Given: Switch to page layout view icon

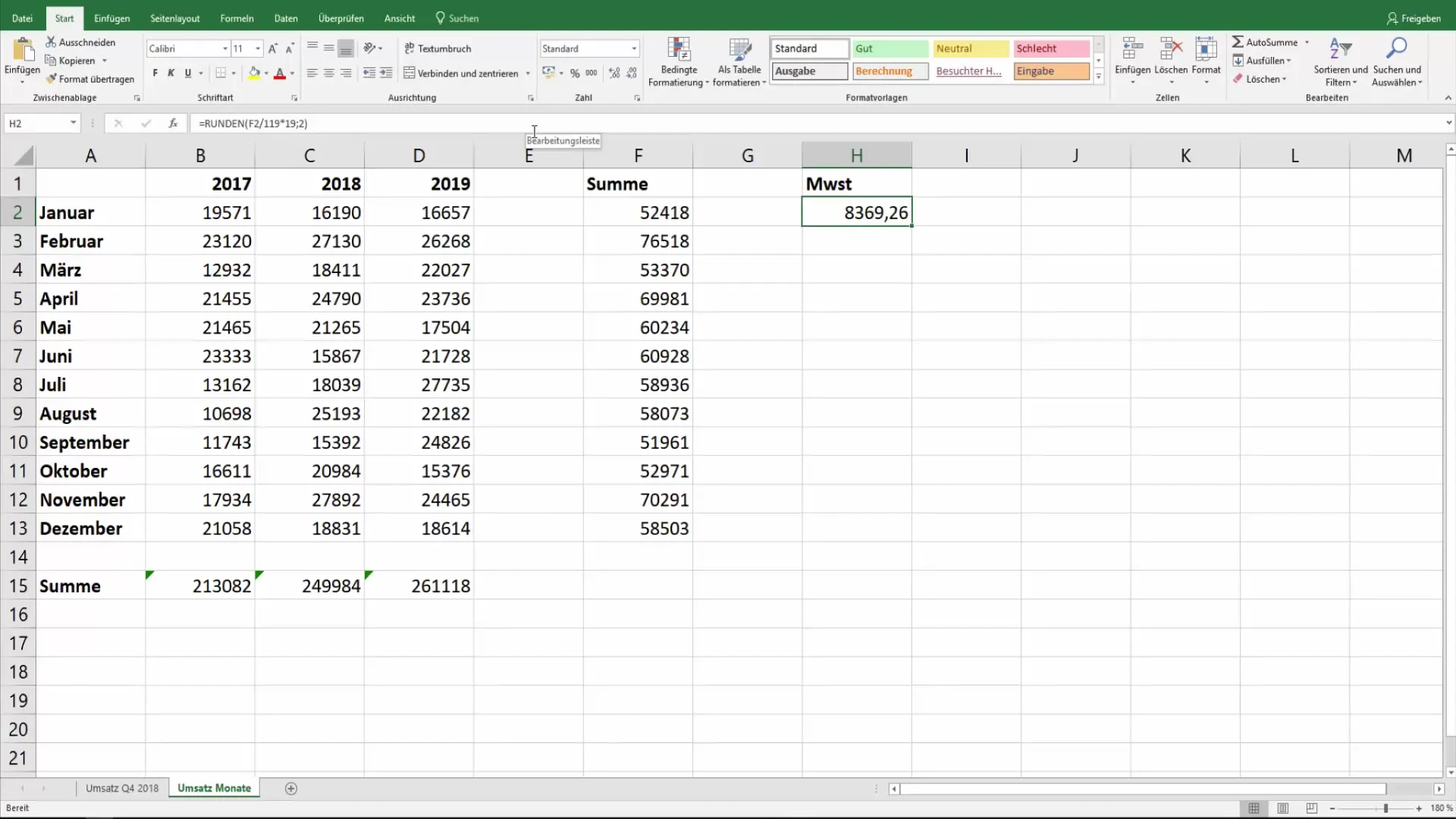Looking at the screenshot, I should coord(1282,808).
